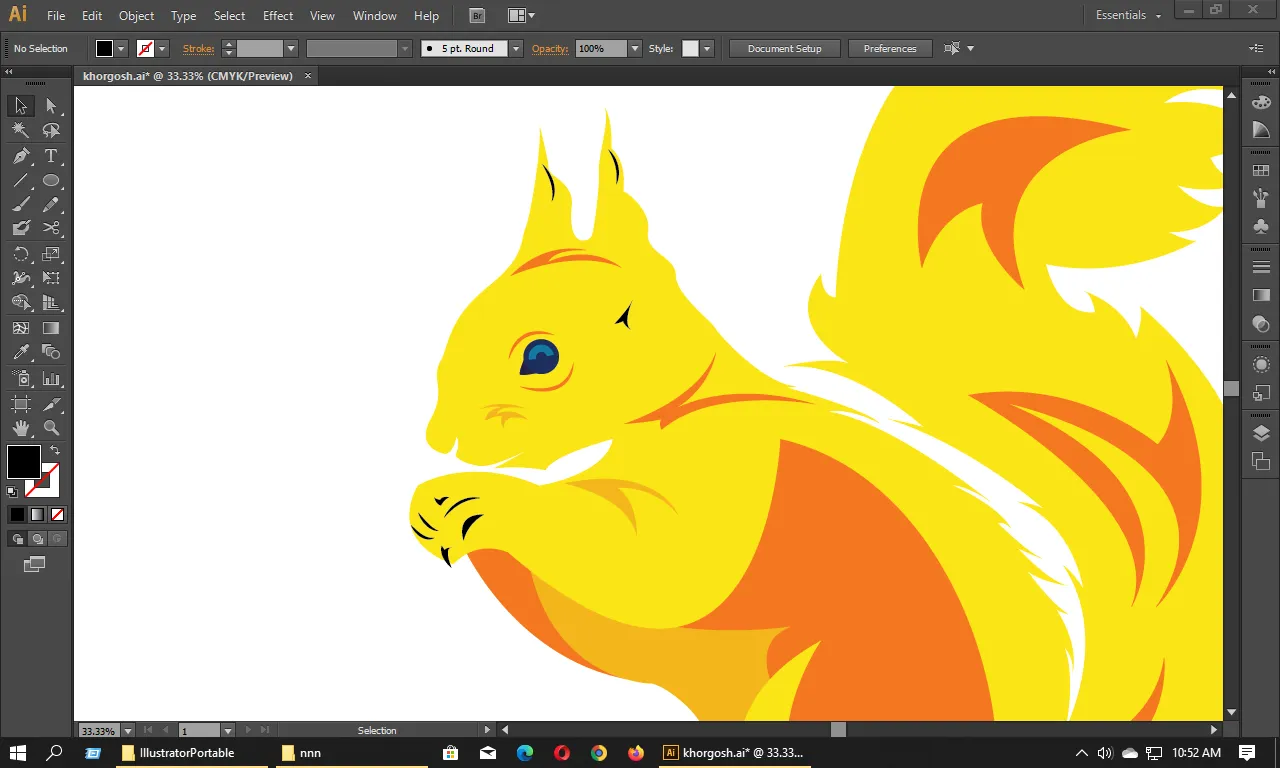Click the Document Setup button
This screenshot has width=1280, height=768.
coord(784,48)
